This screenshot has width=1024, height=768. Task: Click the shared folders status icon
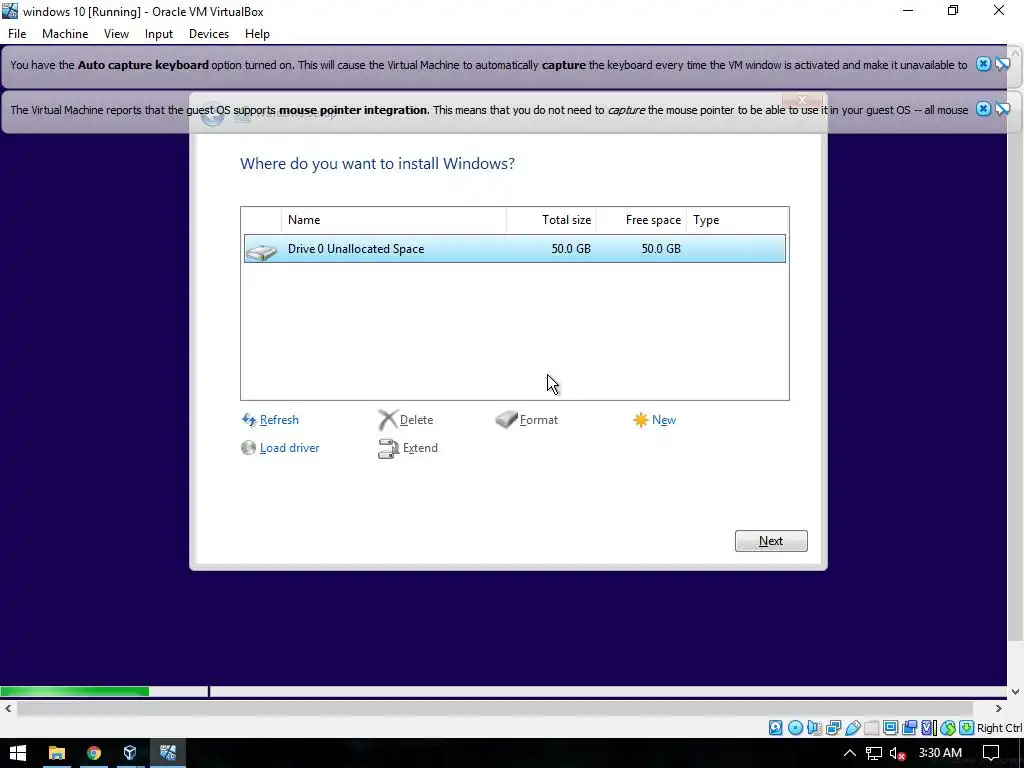[x=872, y=728]
